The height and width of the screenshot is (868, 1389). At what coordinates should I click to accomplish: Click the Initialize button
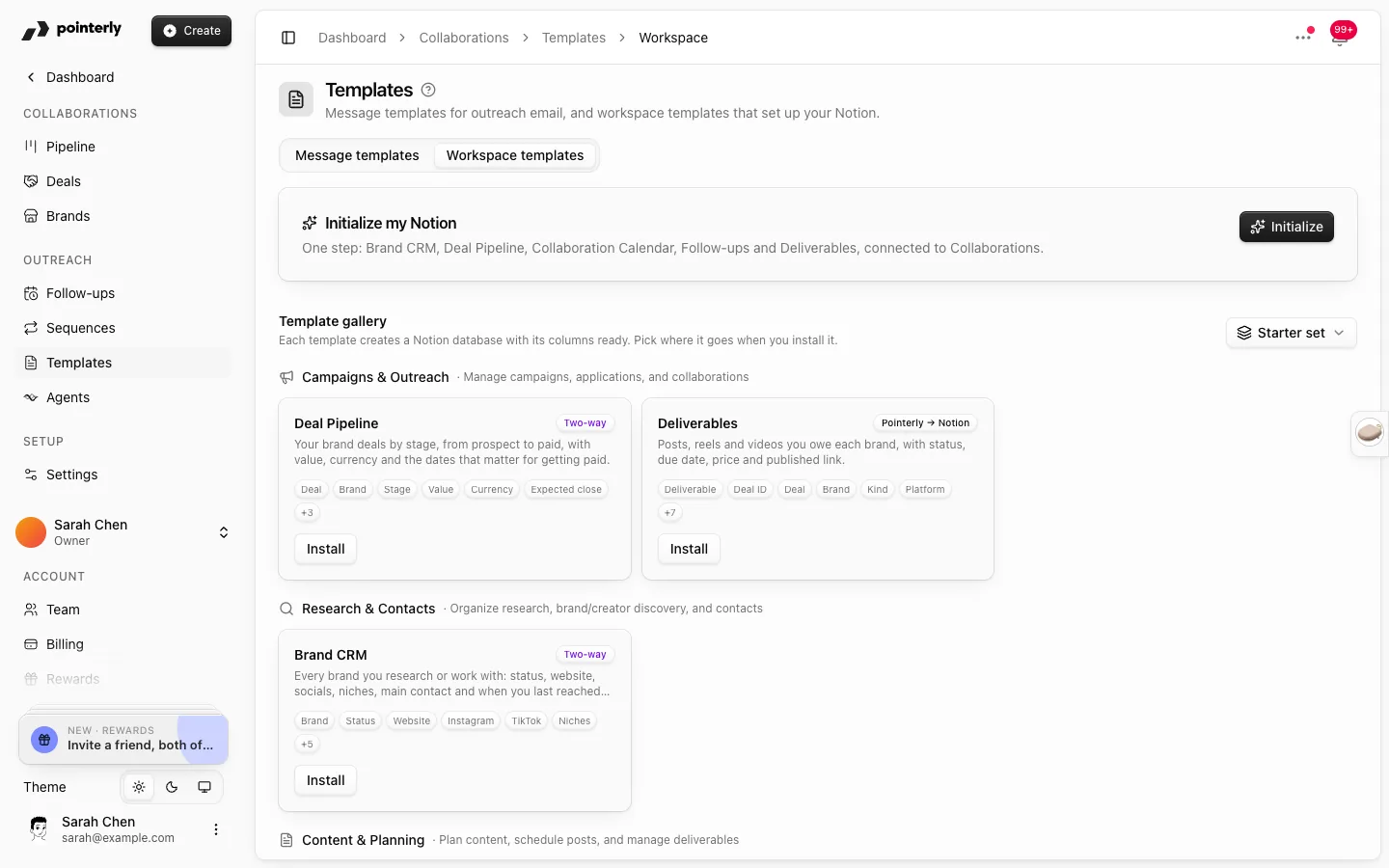[x=1287, y=227]
